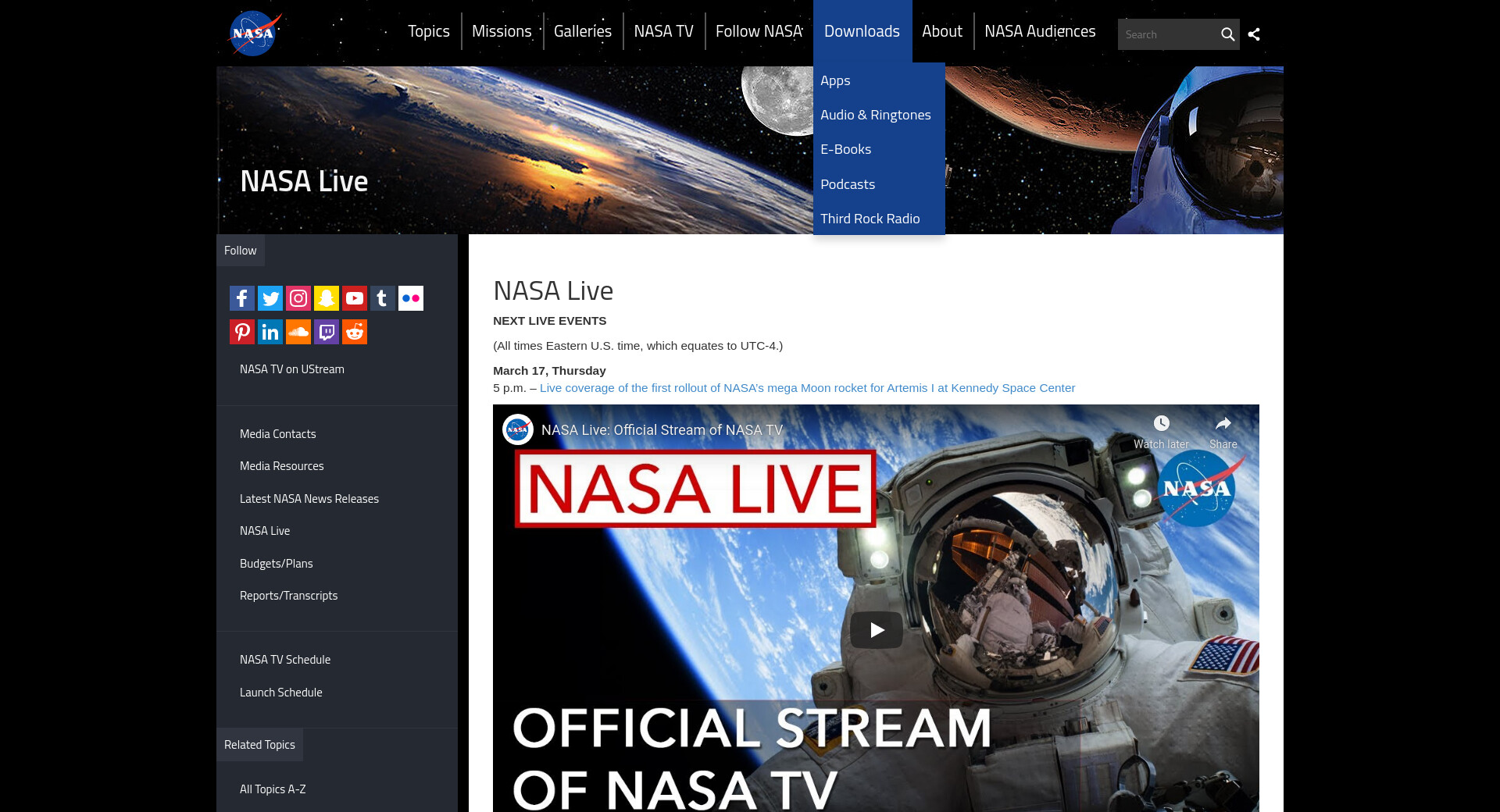Open NASA's Twitter icon

[270, 298]
